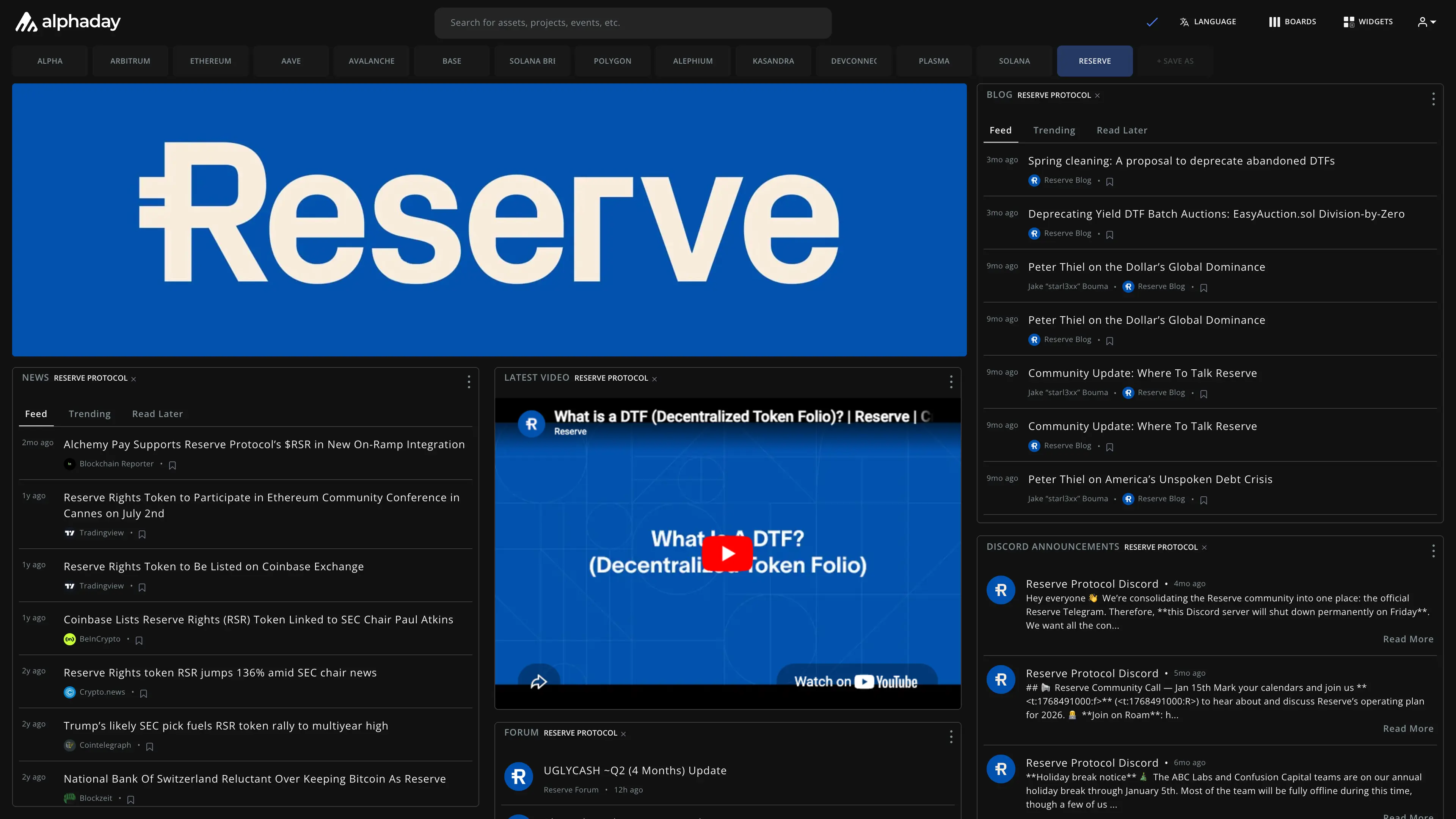Select the News widget Feed tab
Image resolution: width=1456 pixels, height=819 pixels.
(36, 414)
